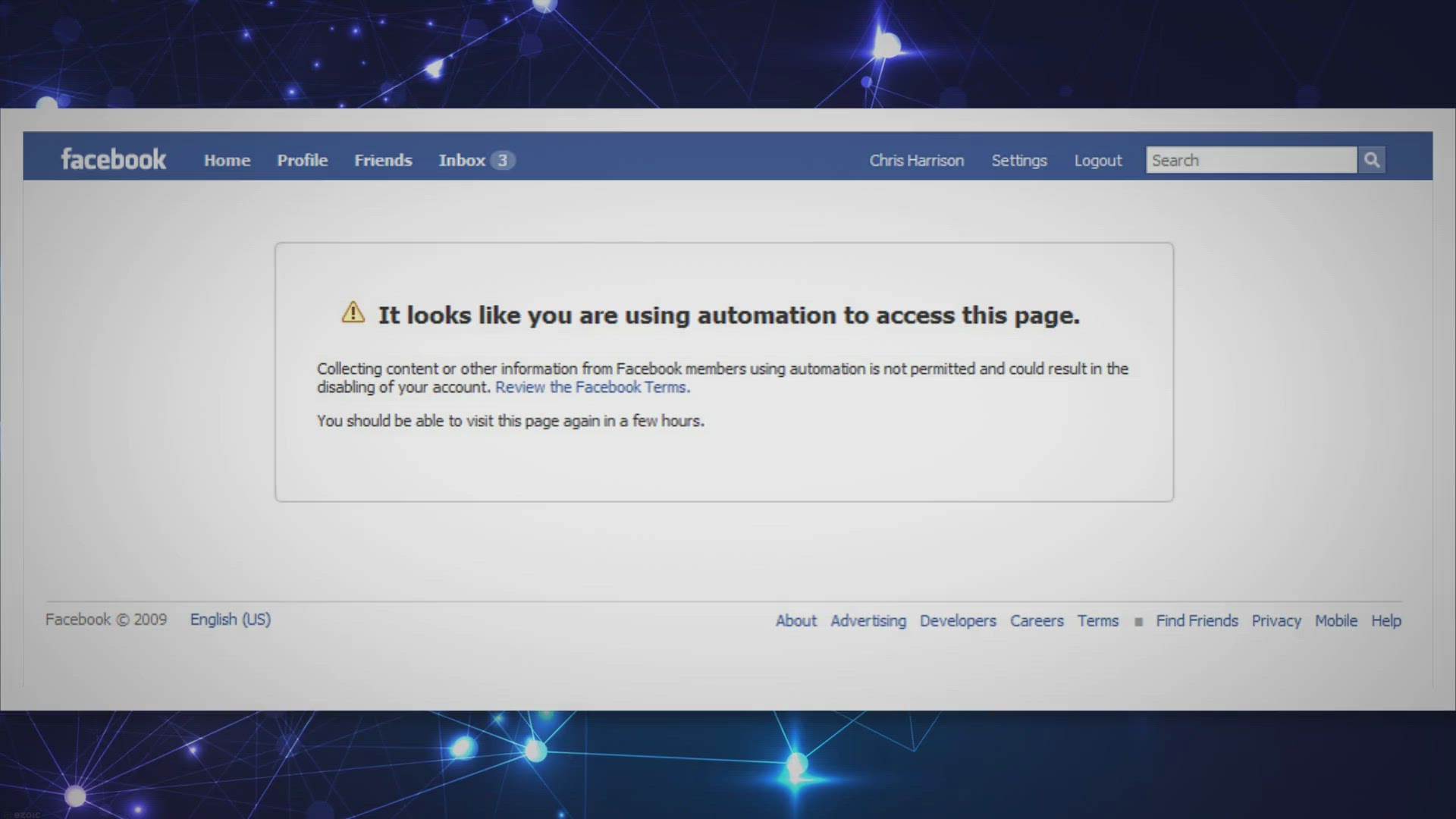
Task: Click the automation warning headline
Action: (729, 315)
